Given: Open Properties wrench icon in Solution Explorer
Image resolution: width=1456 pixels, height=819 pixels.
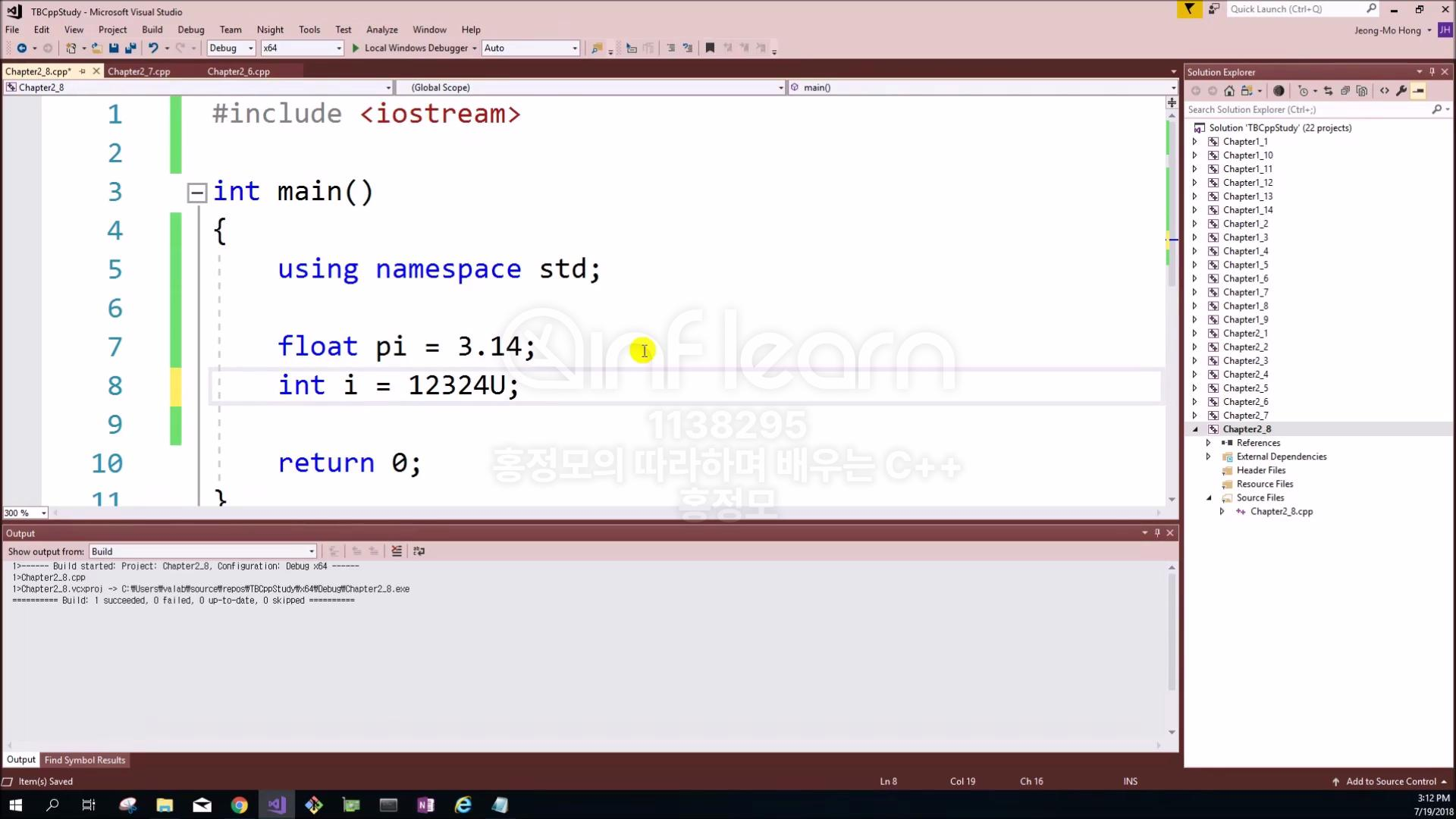Looking at the screenshot, I should pos(1401,91).
